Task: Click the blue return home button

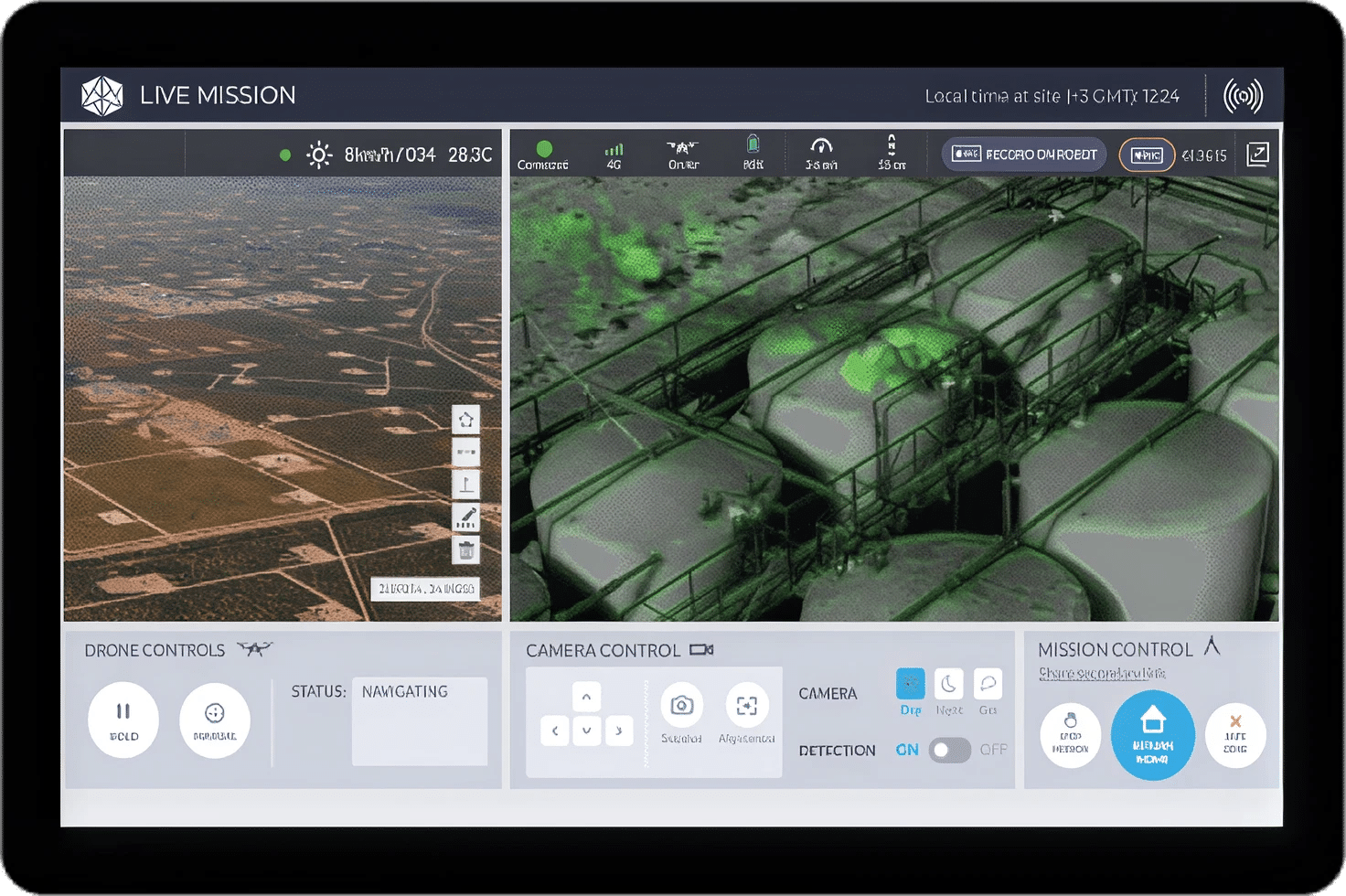Action: (x=1152, y=735)
